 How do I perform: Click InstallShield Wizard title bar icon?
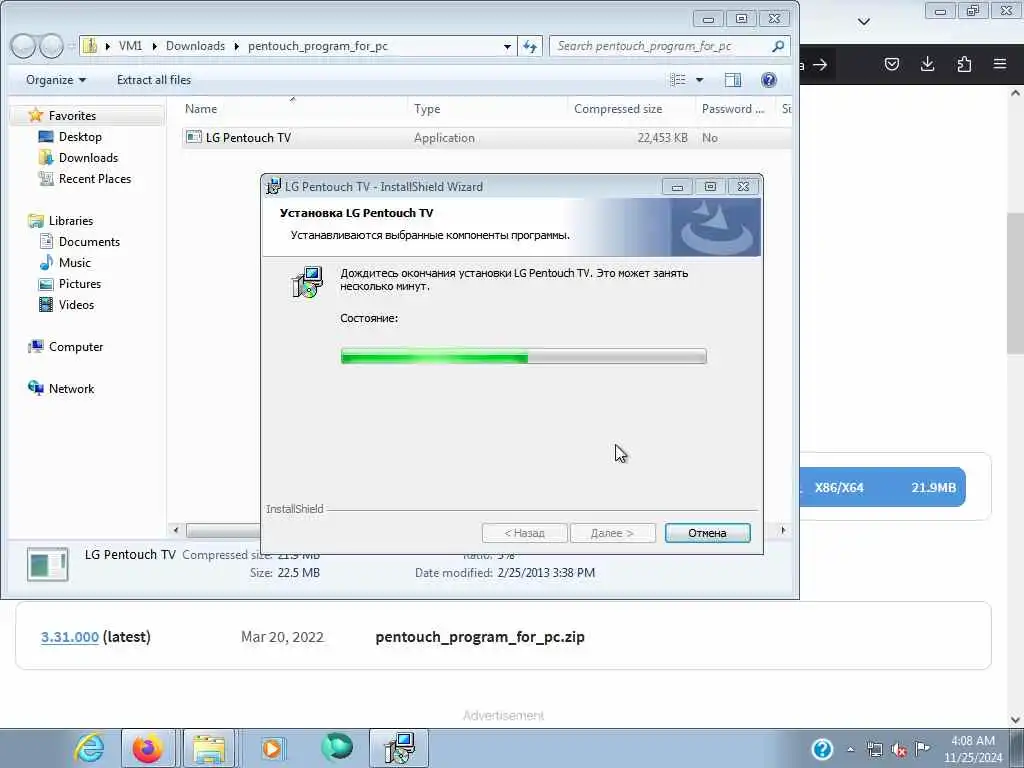click(274, 186)
